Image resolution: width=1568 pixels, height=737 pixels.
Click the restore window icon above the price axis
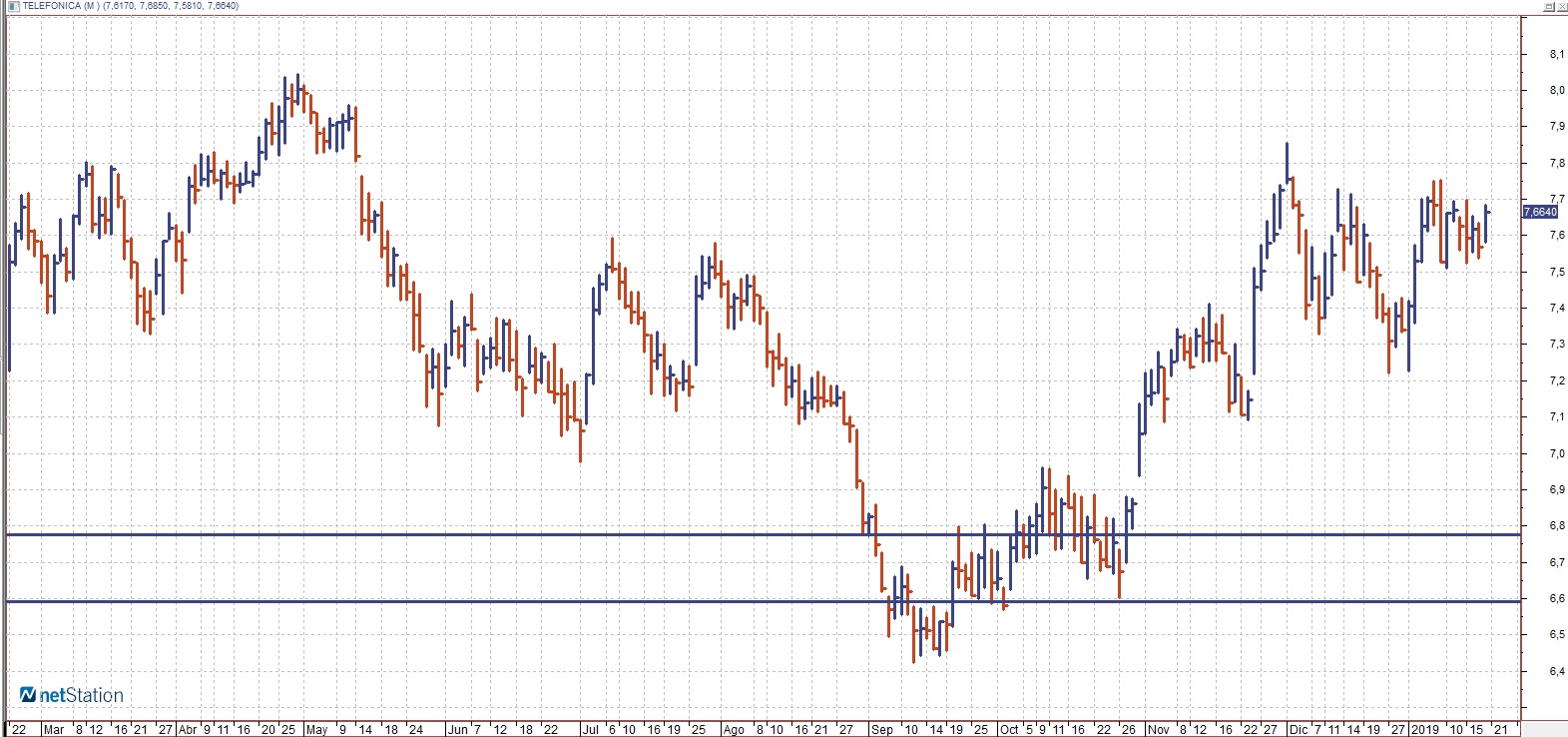[x=1548, y=6]
